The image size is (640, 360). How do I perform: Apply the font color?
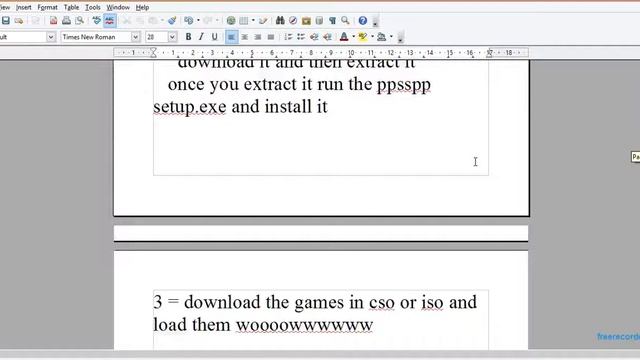click(344, 37)
